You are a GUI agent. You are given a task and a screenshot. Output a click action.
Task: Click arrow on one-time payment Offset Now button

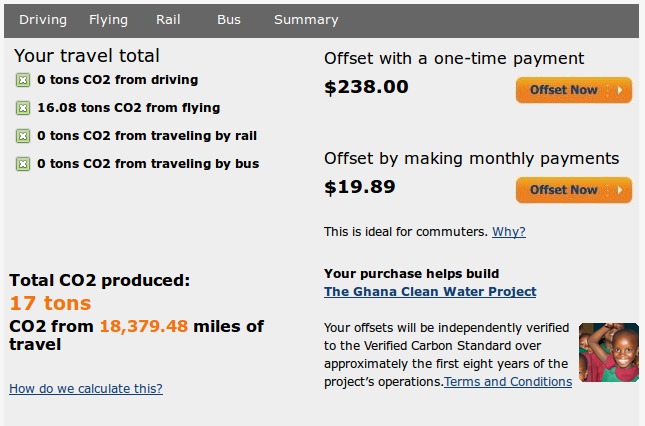[620, 90]
